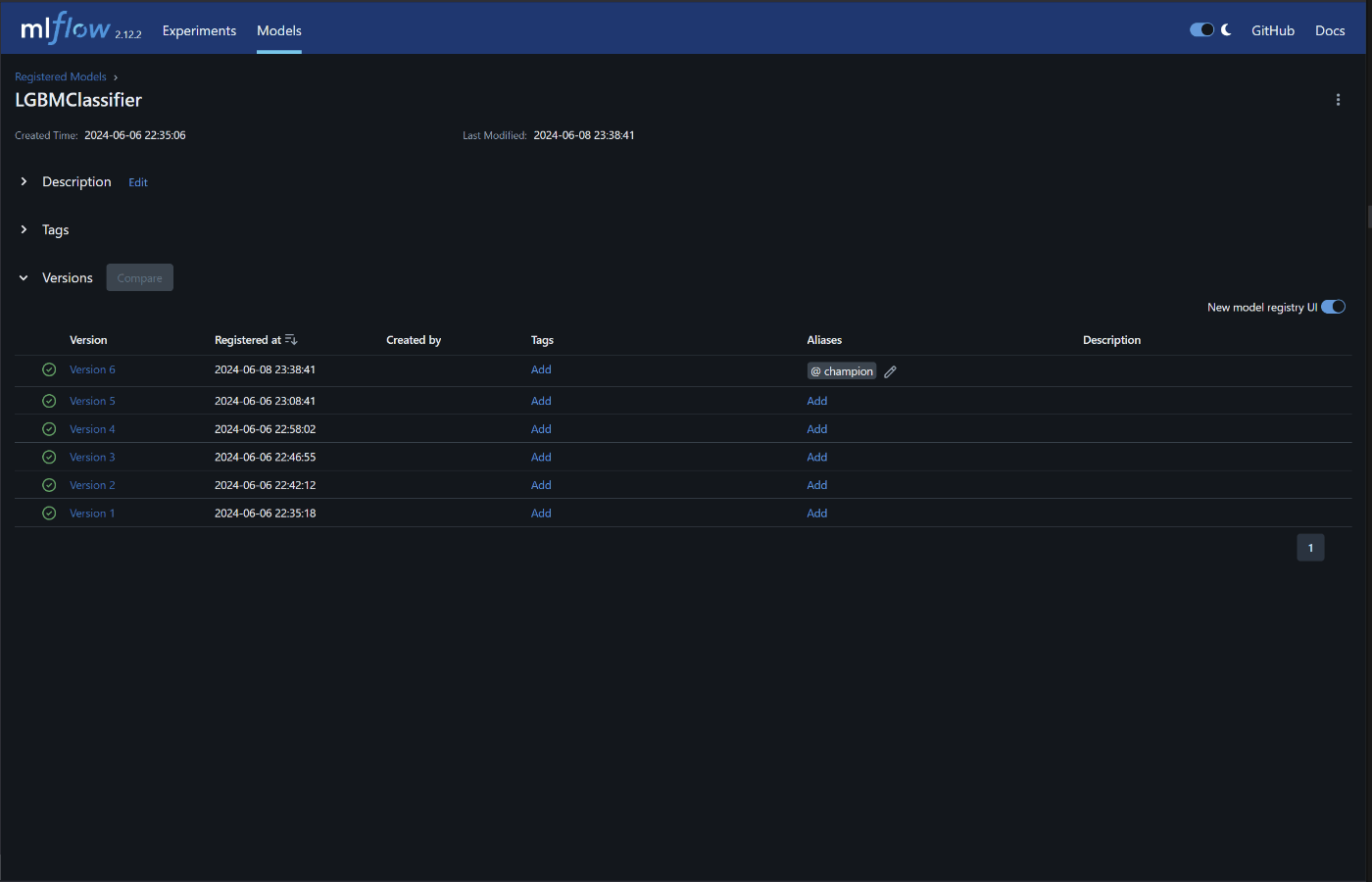The image size is (1372, 882).
Task: Collapse the Versions section chevron
Action: pyautogui.click(x=24, y=277)
